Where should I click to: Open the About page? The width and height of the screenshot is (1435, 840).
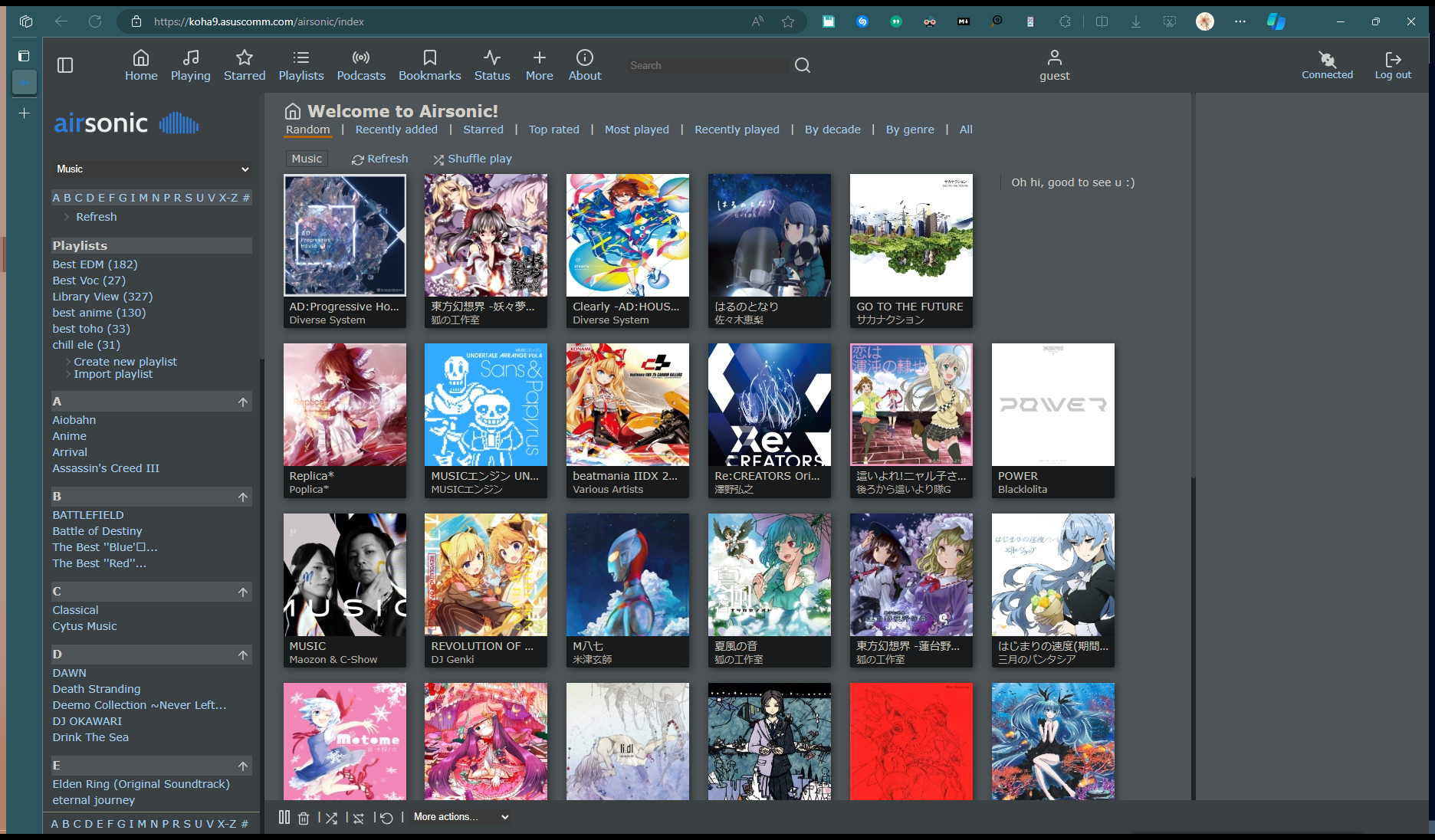(585, 65)
